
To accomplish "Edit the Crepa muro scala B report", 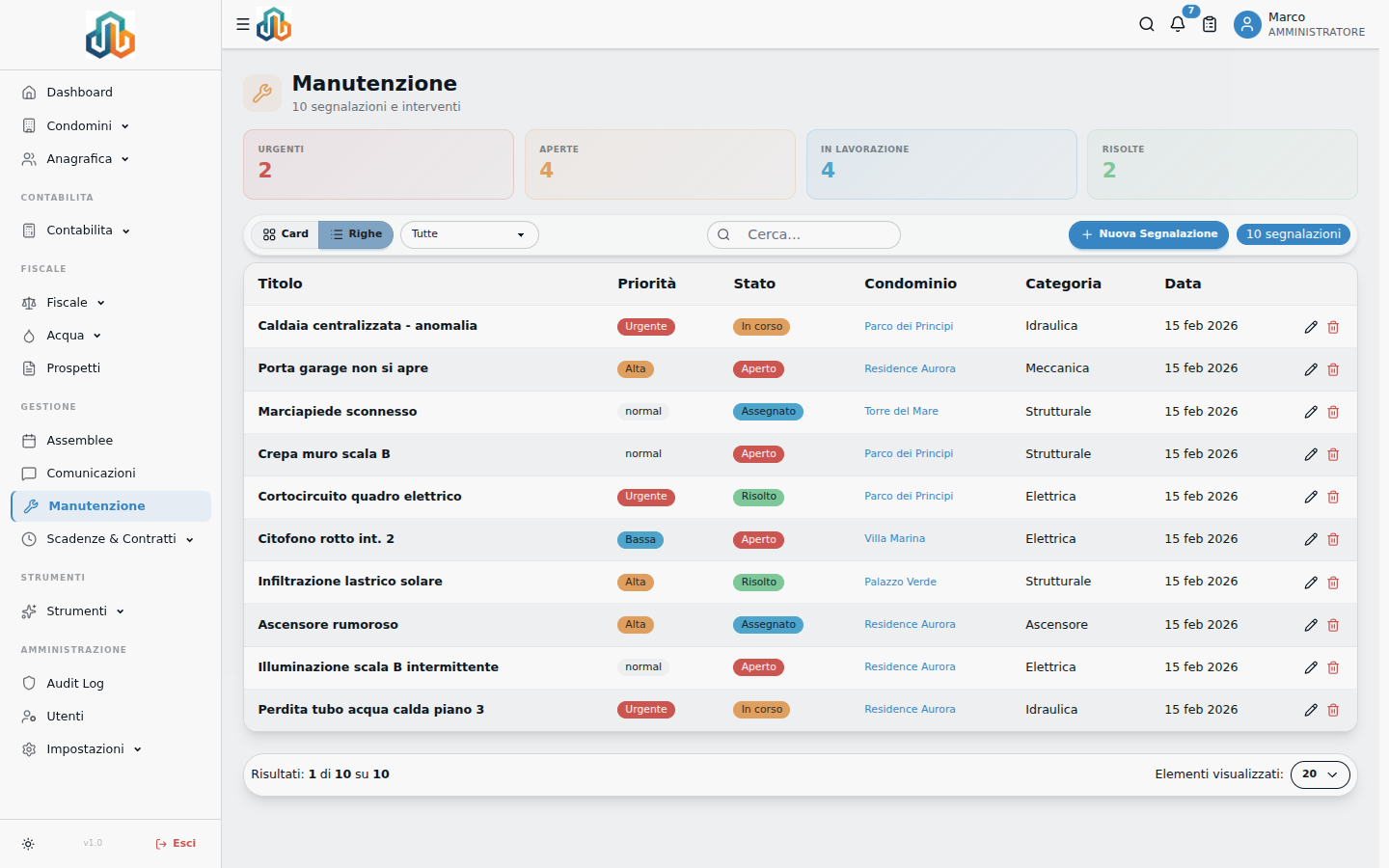I will click(1311, 454).
